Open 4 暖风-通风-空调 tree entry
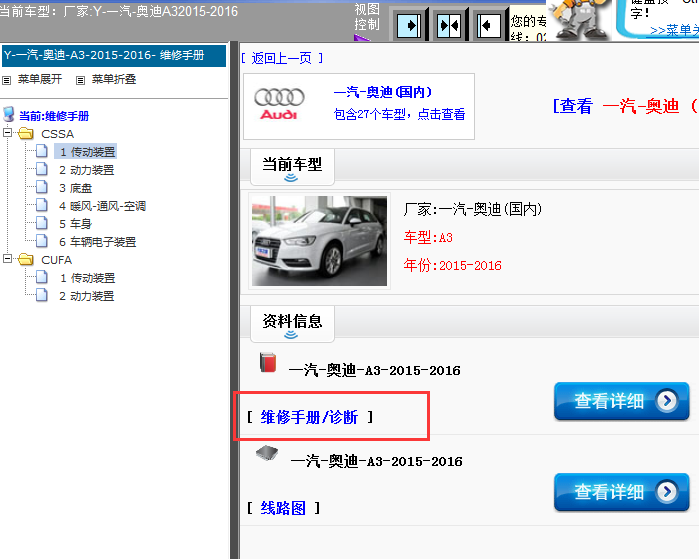699x559 pixels. tap(103, 206)
